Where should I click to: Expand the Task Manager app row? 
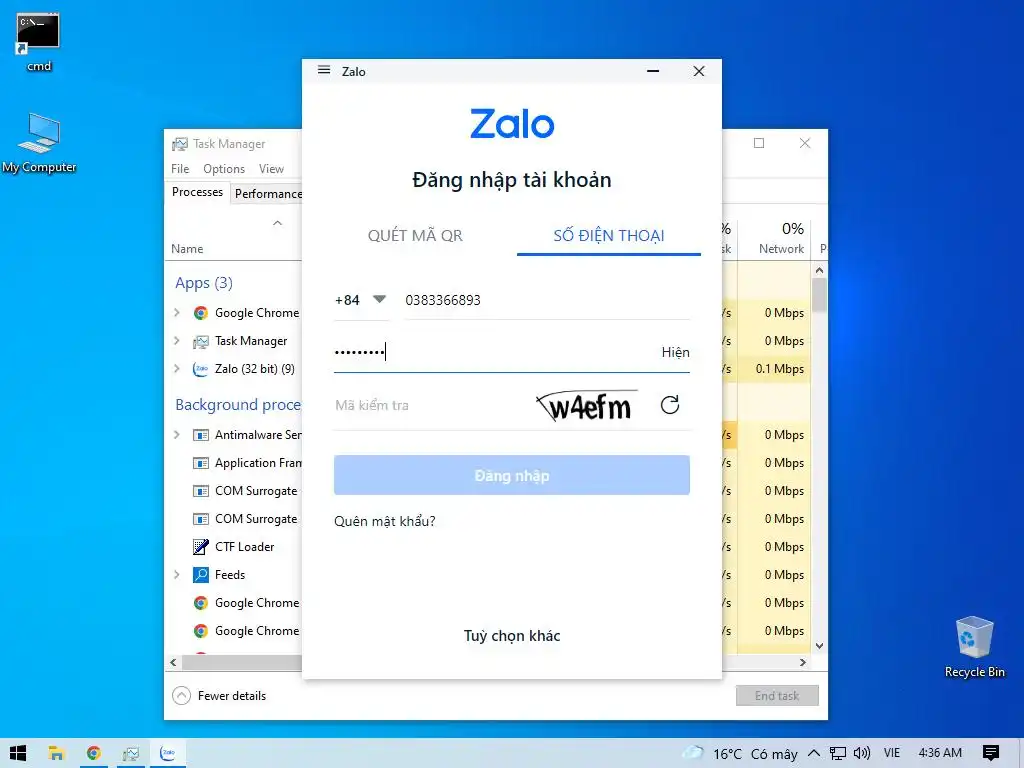point(176,341)
